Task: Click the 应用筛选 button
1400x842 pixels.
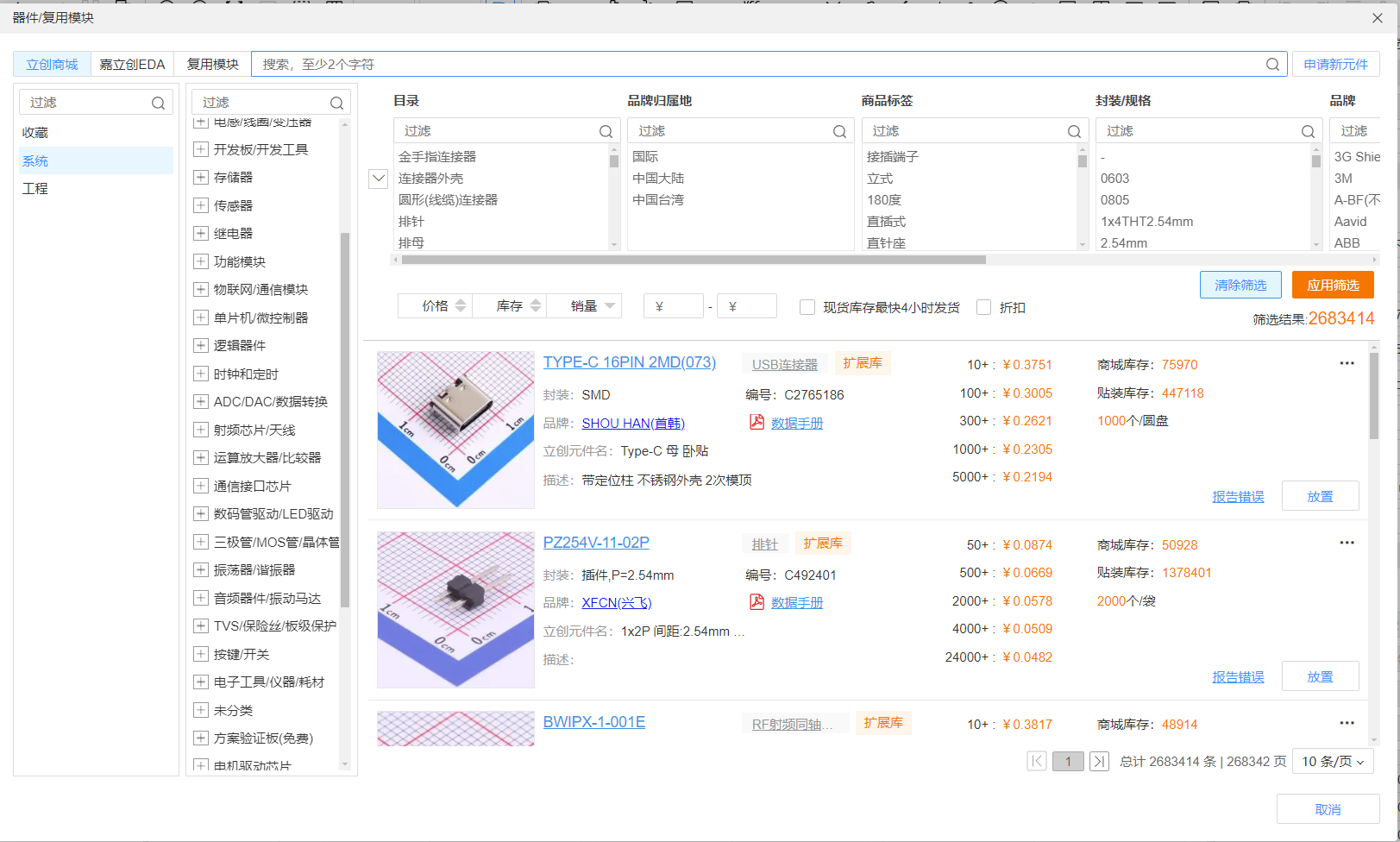Action: pos(1332,285)
